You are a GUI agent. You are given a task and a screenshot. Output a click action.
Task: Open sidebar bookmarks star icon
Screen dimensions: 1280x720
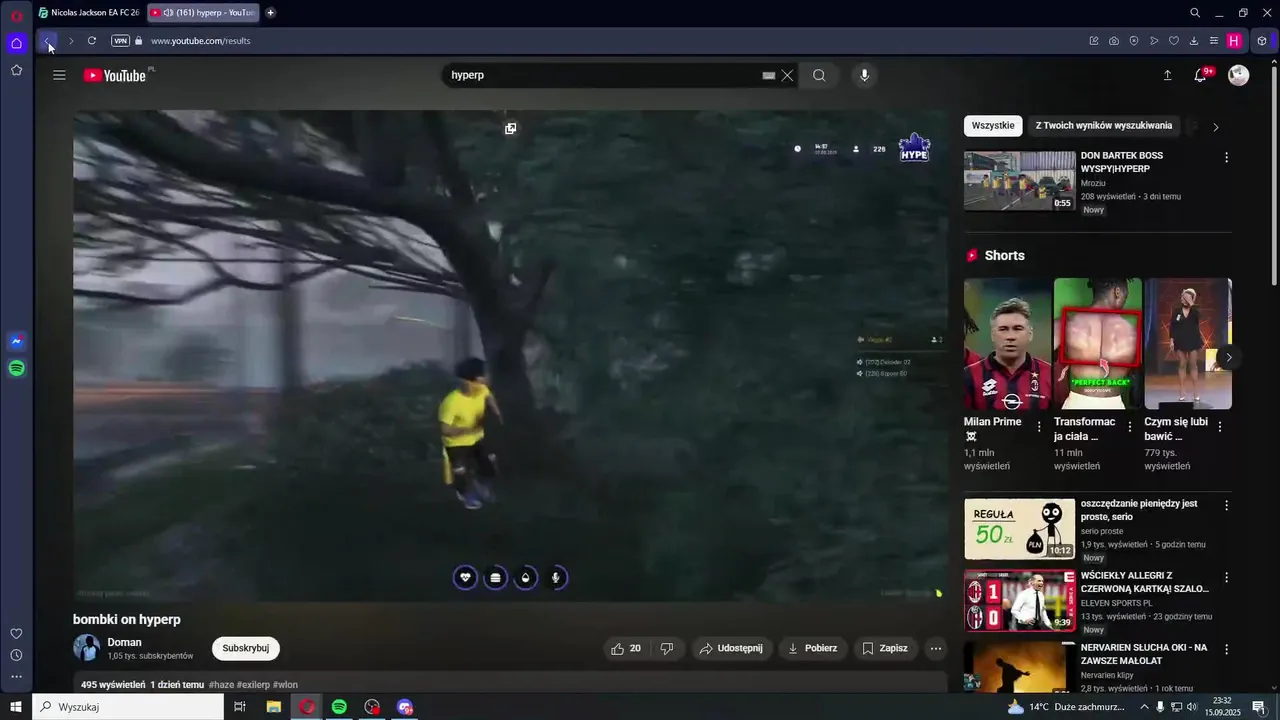point(16,70)
